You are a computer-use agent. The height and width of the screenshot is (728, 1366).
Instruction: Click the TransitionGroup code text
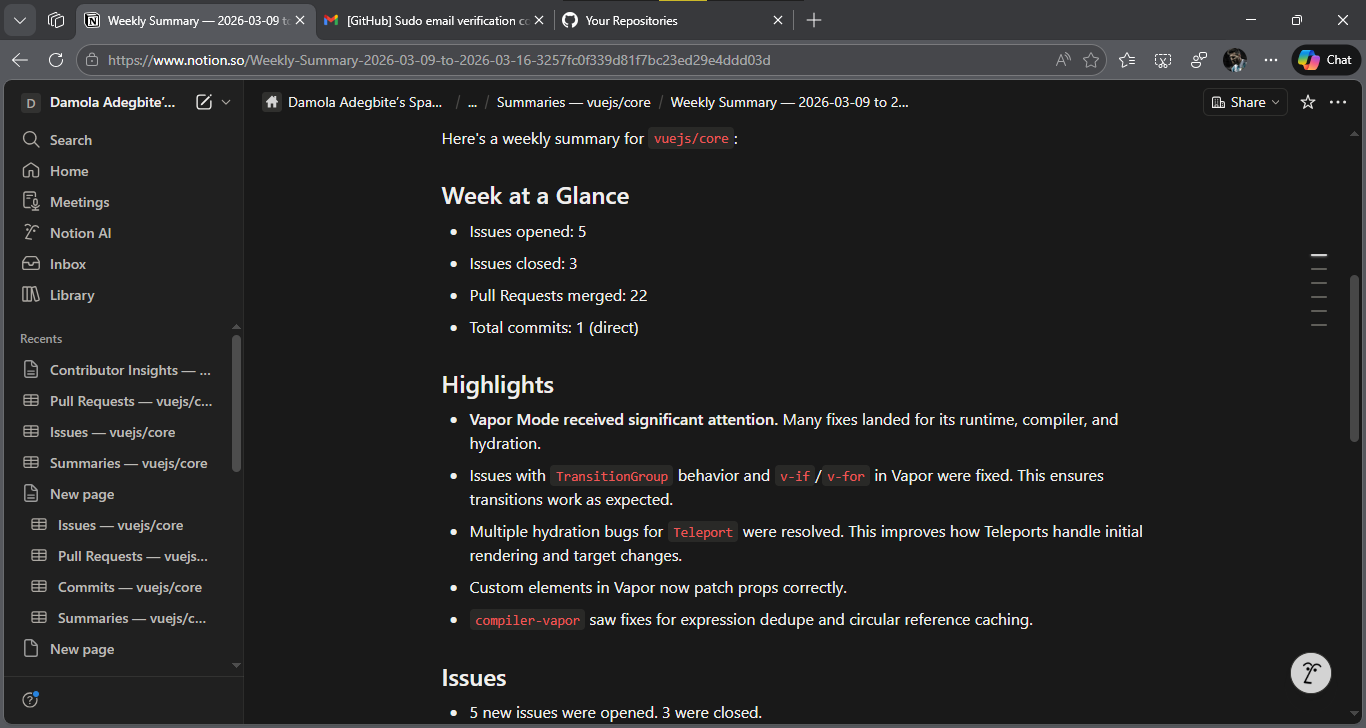click(x=612, y=476)
